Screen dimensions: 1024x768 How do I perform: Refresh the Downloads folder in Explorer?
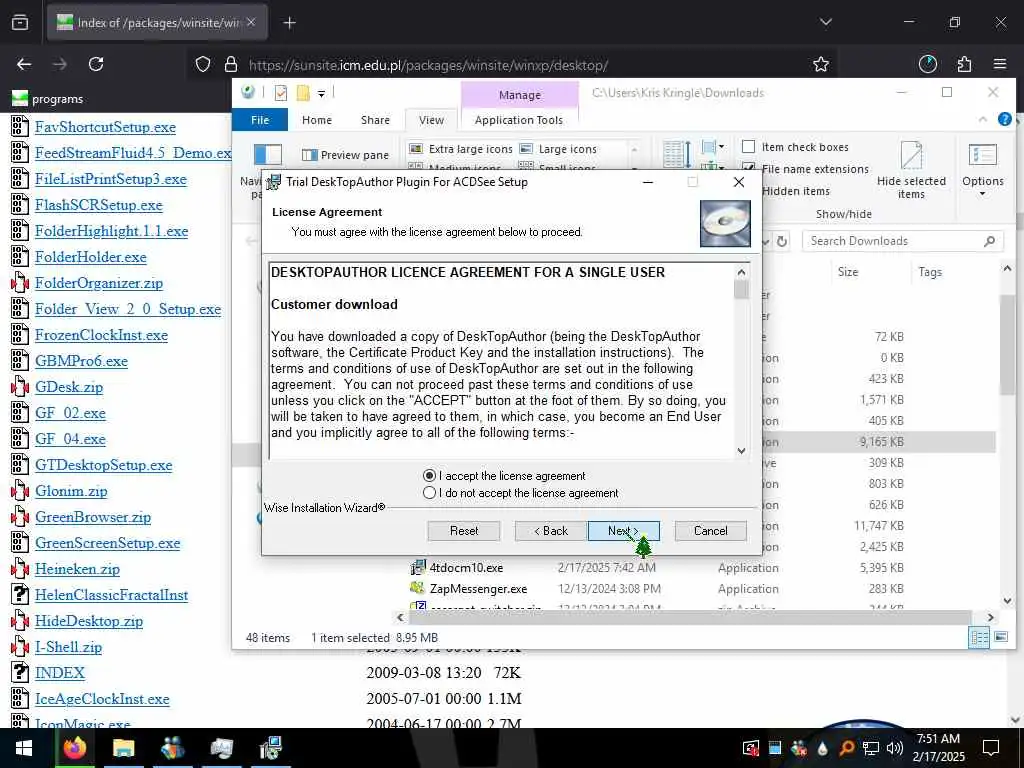pos(782,241)
